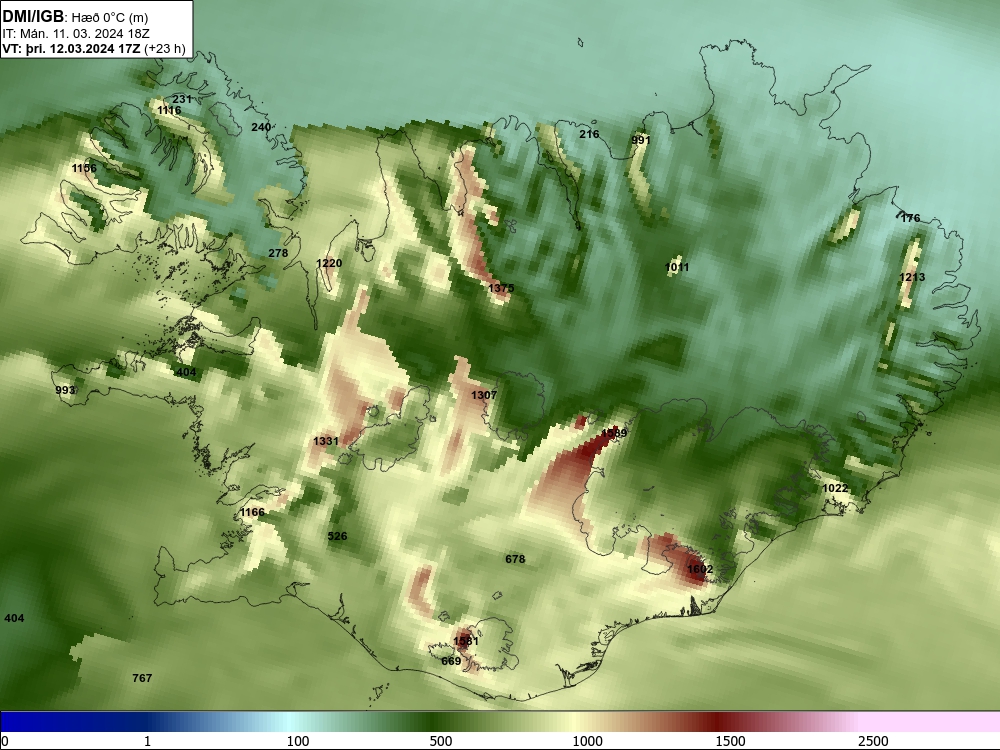Click the map value 278
Viewport: 1000px width, 750px height.
(x=278, y=253)
